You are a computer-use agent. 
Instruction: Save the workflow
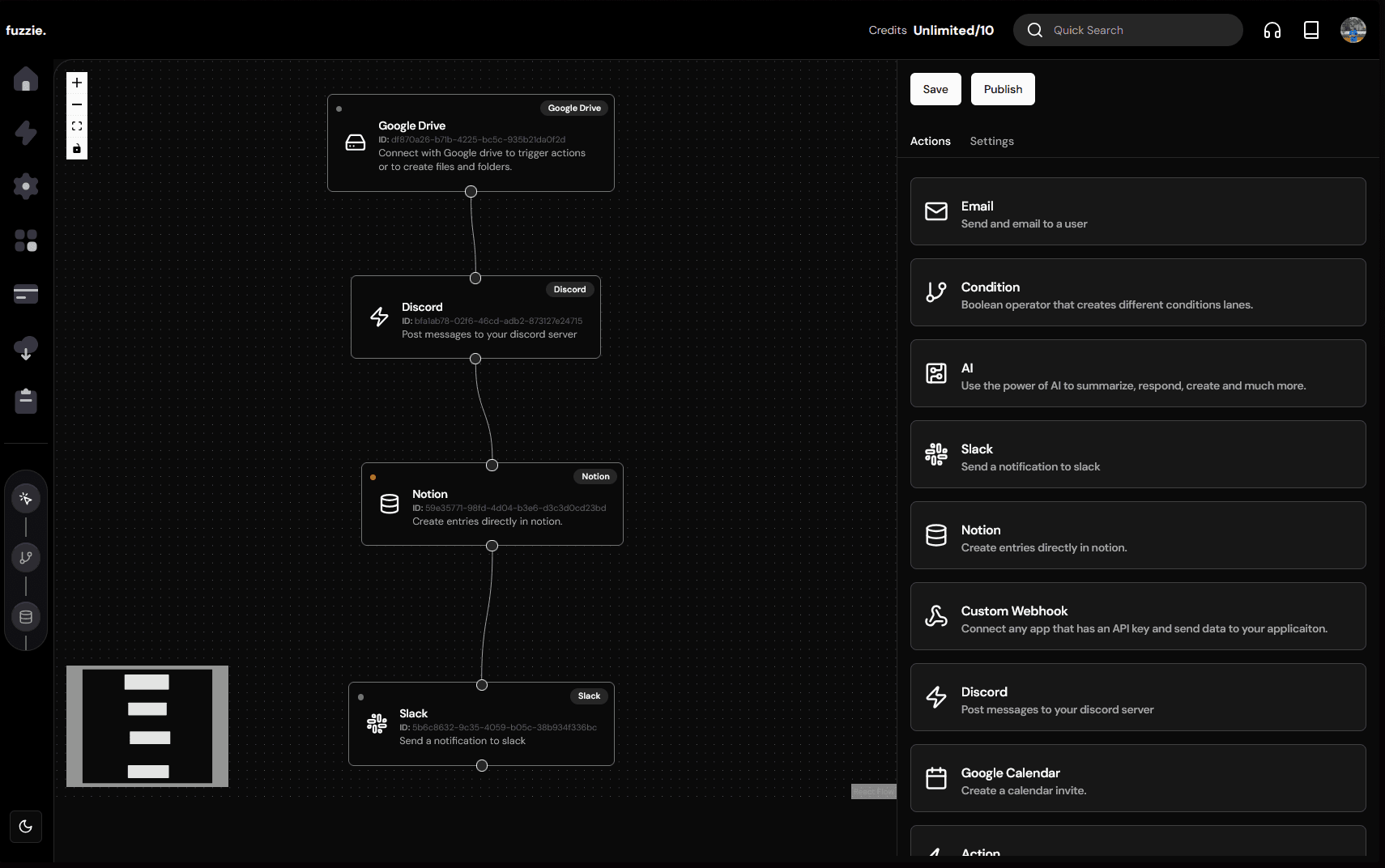point(935,89)
